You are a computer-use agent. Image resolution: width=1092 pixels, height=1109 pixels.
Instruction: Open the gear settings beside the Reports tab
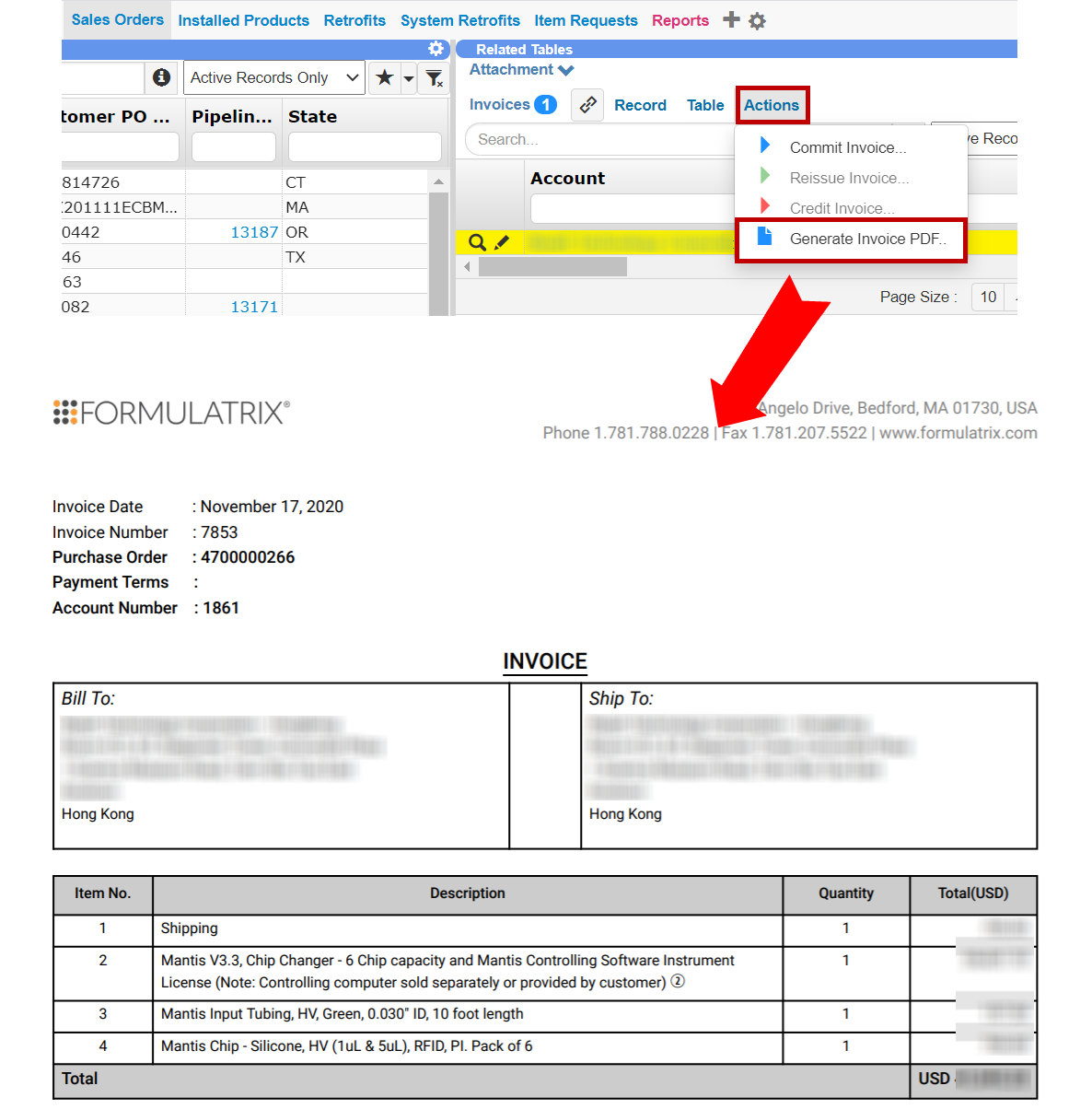tap(757, 20)
